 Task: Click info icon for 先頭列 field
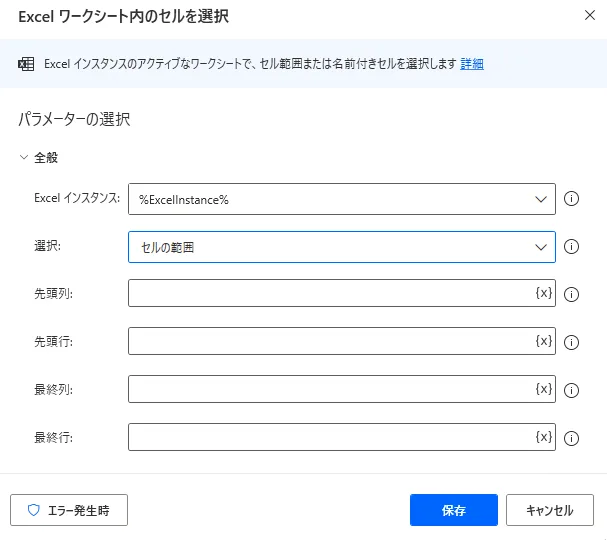[573, 294]
